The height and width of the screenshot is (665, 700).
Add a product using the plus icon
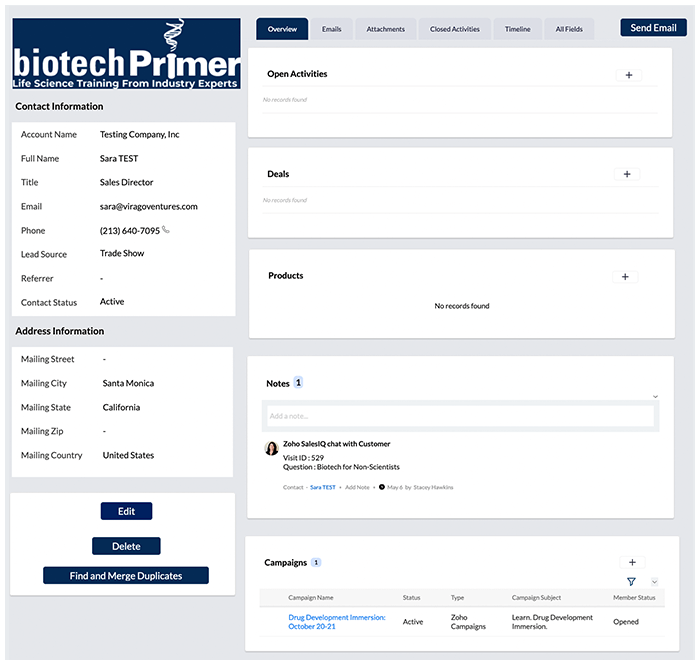(x=624, y=277)
